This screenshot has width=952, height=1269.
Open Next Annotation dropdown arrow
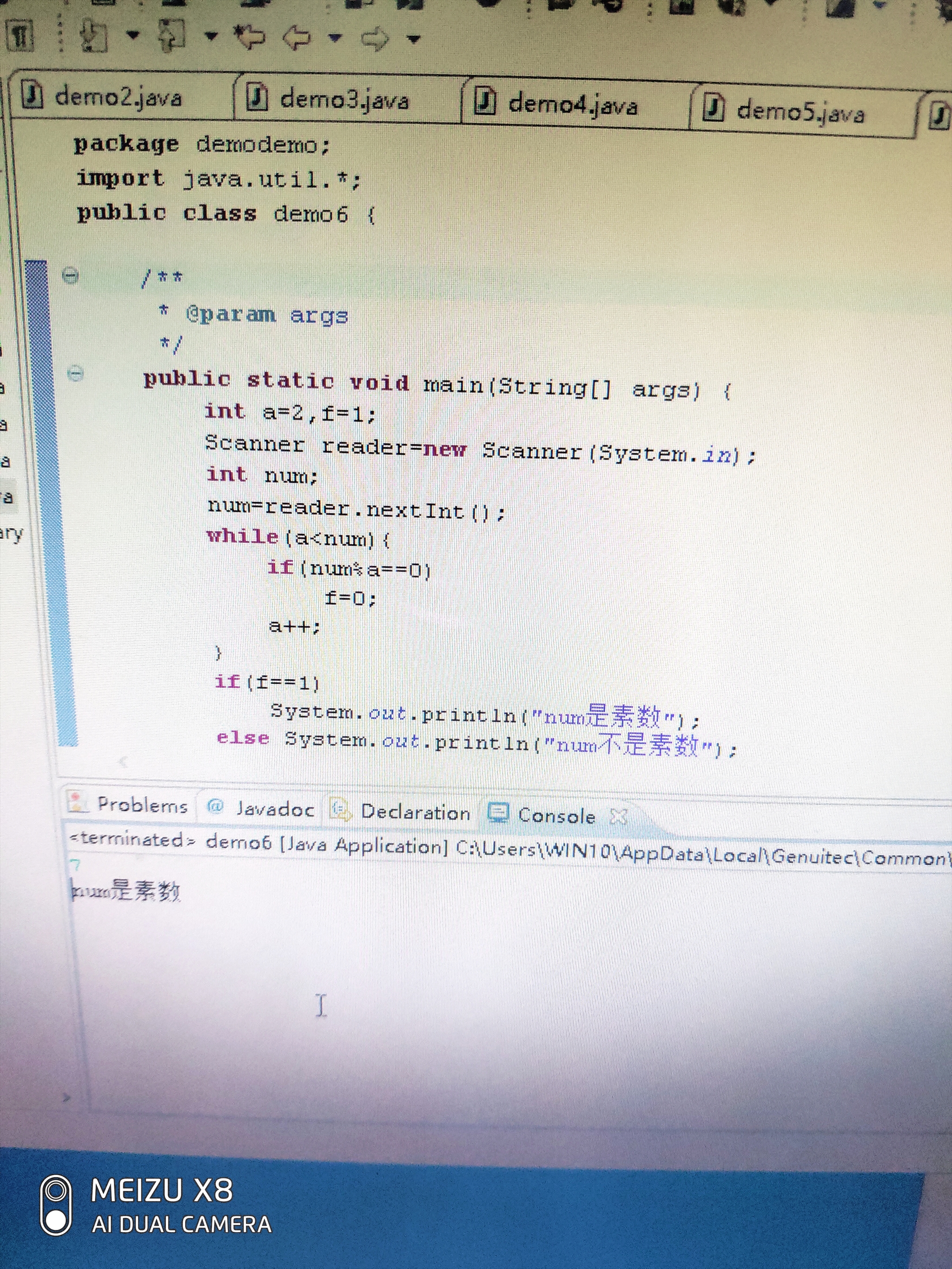133,36
